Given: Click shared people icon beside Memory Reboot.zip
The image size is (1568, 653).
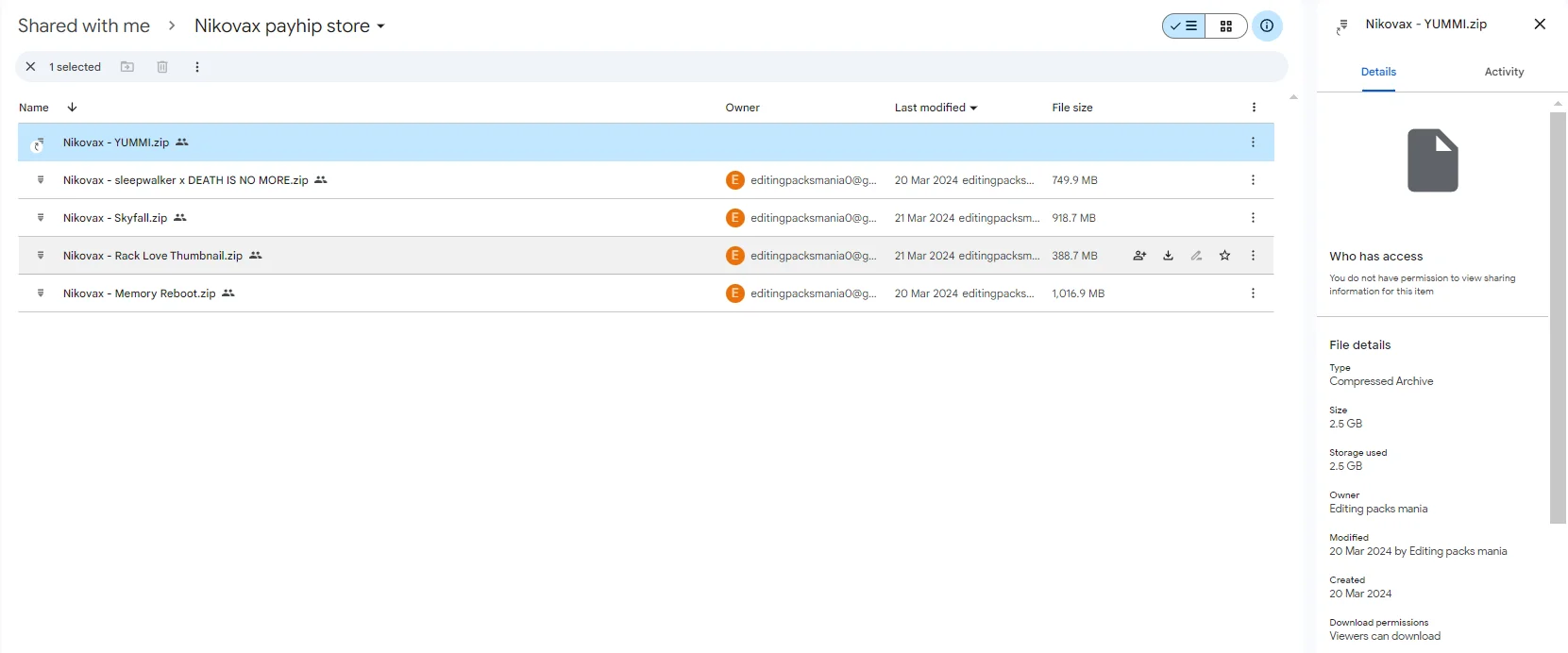Looking at the screenshot, I should [x=228, y=293].
